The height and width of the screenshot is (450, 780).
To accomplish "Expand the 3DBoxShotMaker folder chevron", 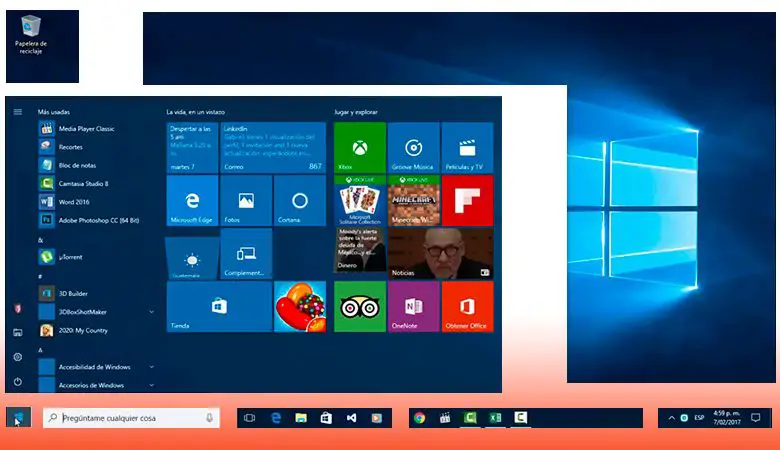I will 151,312.
